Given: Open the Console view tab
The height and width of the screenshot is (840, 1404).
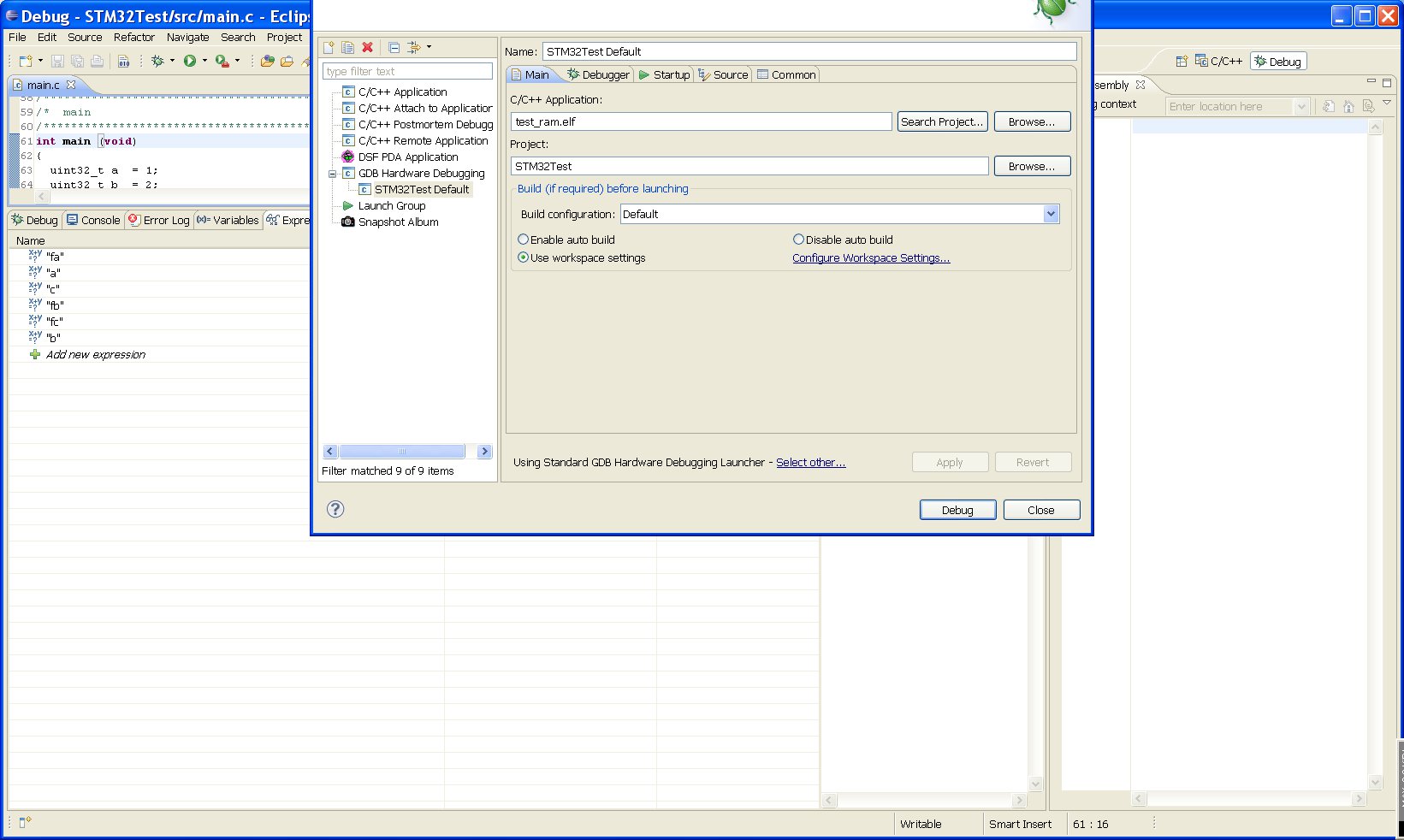Looking at the screenshot, I should [93, 220].
